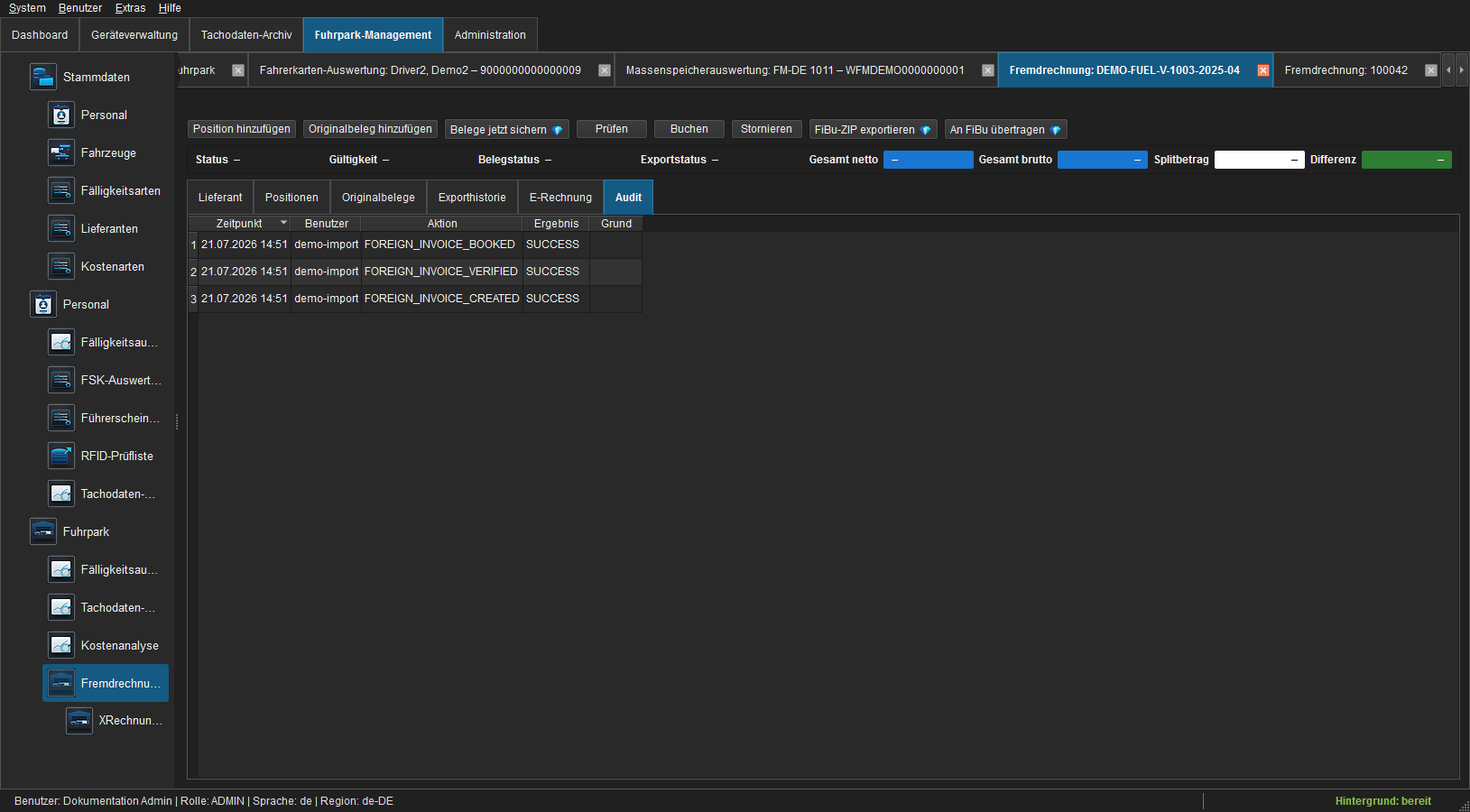Click the Lieferanten sidebar icon
This screenshot has height=812, width=1470.
tap(61, 228)
